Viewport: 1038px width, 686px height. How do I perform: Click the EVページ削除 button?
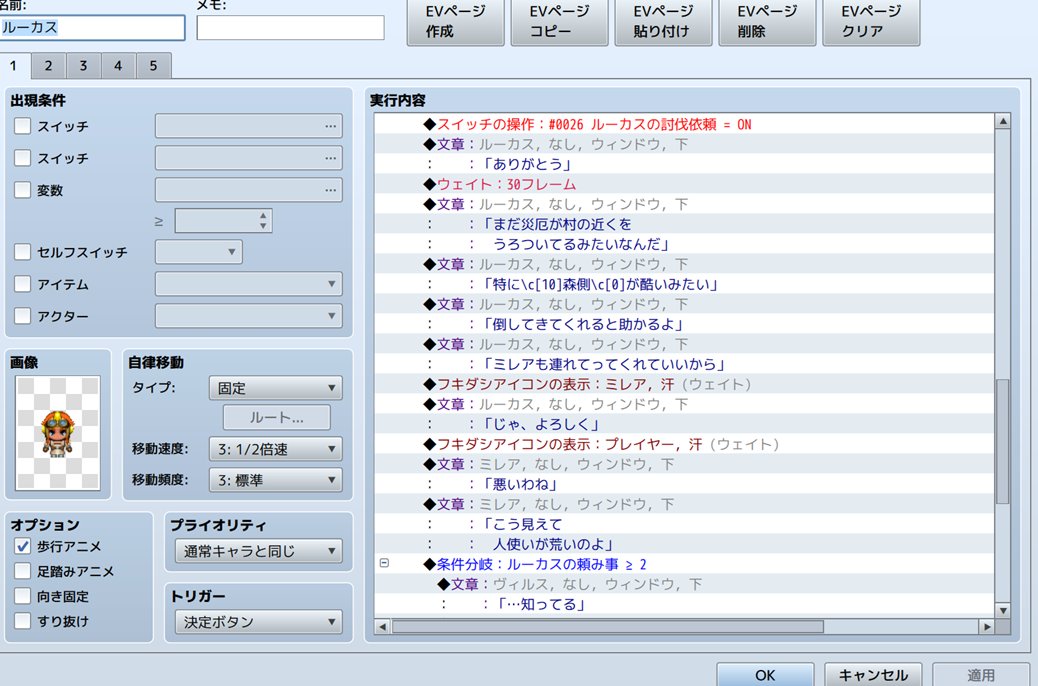tap(767, 21)
